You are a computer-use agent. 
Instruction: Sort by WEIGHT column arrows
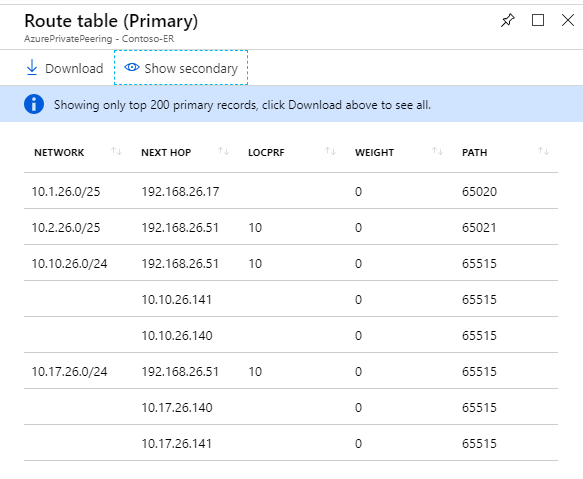coord(437,151)
